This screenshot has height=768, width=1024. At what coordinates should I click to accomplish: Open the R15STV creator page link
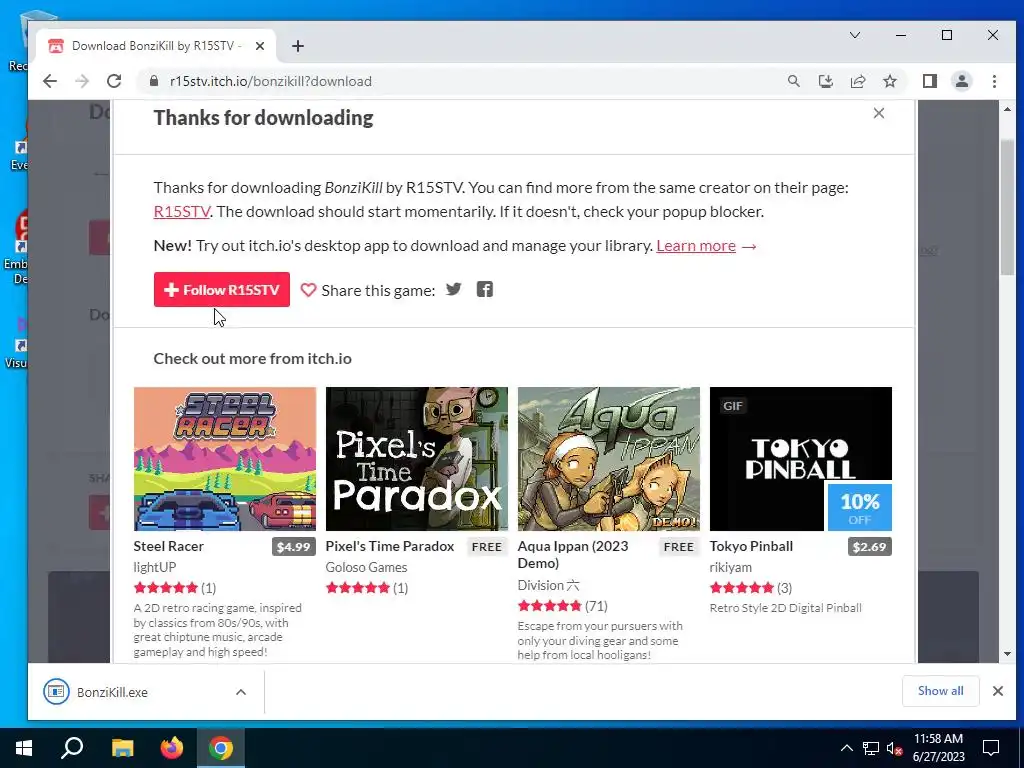(182, 212)
